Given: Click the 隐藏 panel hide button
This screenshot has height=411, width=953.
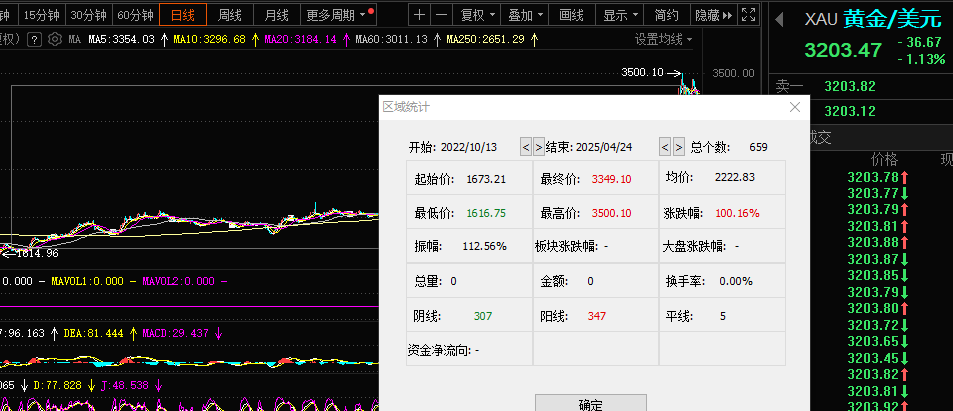Looking at the screenshot, I should click(x=714, y=15).
